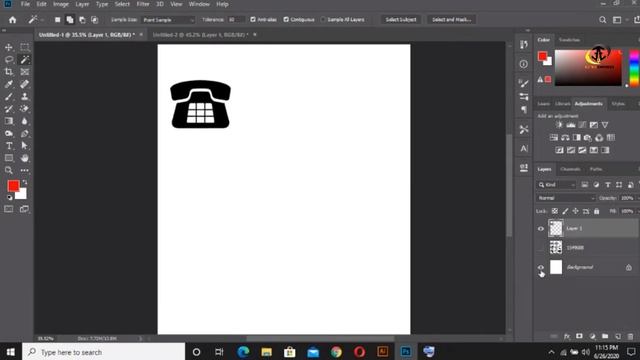
Task: Toggle the Contiguous checkbox
Action: pos(286,20)
